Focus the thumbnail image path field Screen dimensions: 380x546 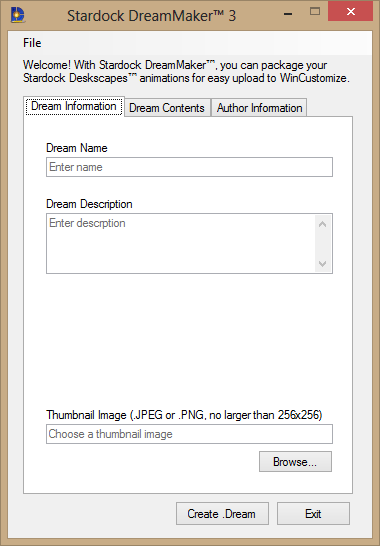[x=189, y=434]
